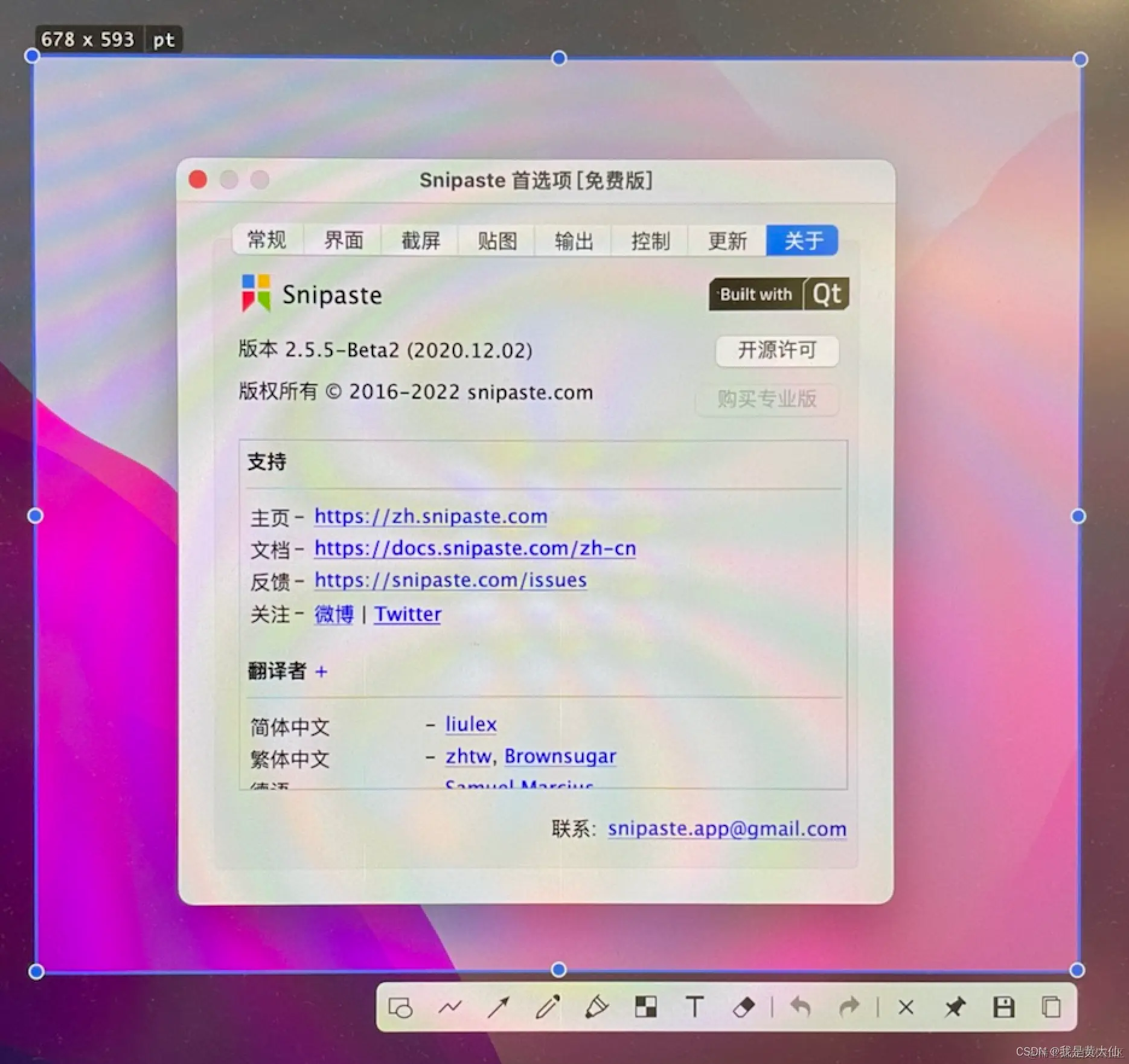Select the ellipse shape tool
This screenshot has height=1064, width=1129.
(x=400, y=1007)
